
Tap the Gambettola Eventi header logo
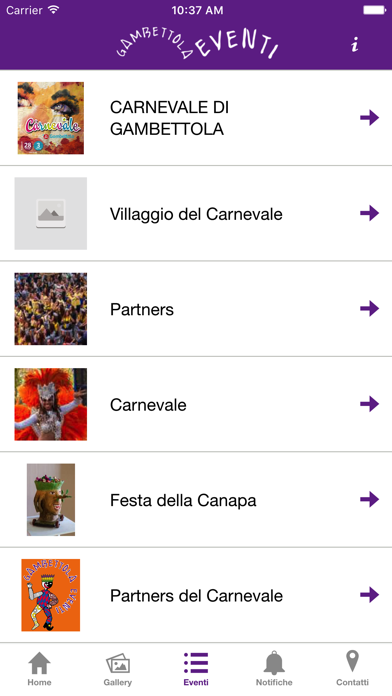click(x=197, y=43)
